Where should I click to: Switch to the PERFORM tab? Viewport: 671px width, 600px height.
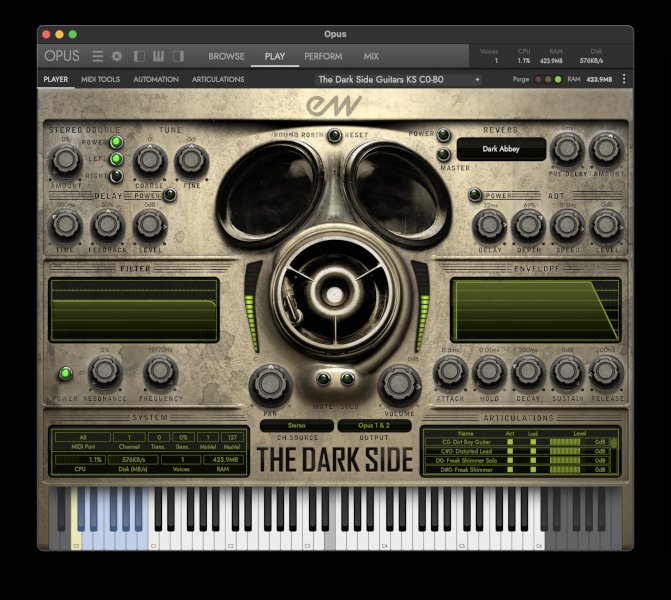tap(323, 56)
